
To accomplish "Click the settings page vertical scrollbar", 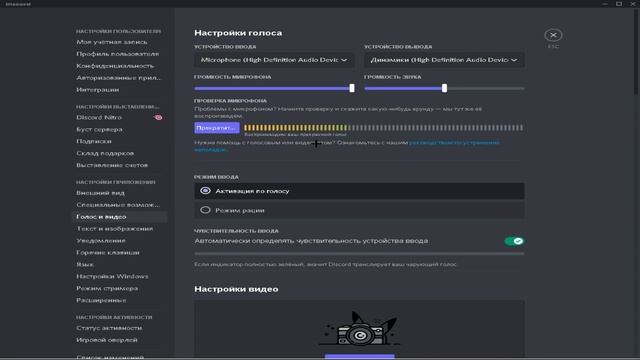I will click(637, 52).
